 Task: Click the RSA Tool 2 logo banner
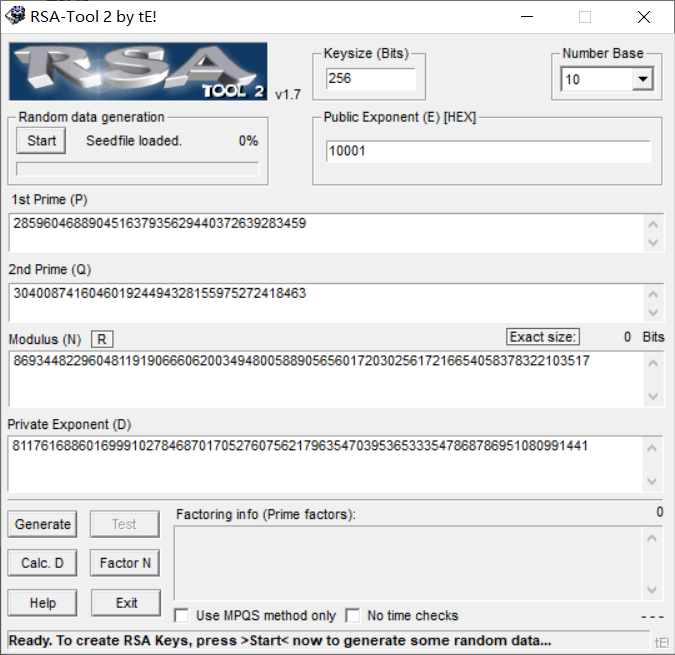tap(138, 71)
